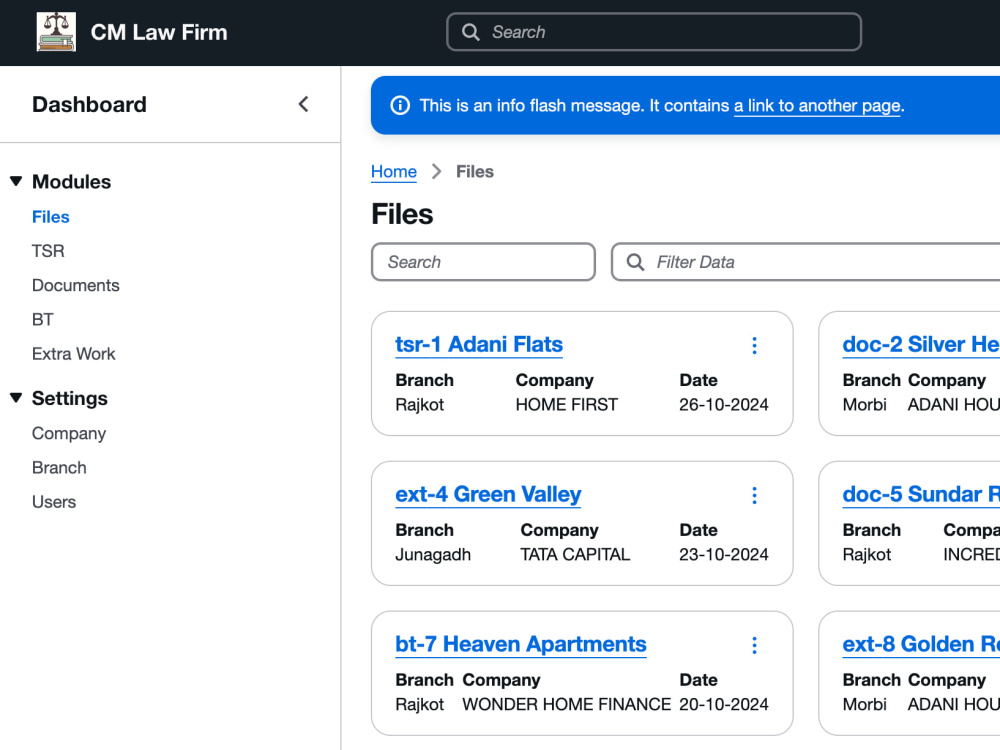Open the three-dot menu on bt-7 Heaven Apartments

(754, 645)
